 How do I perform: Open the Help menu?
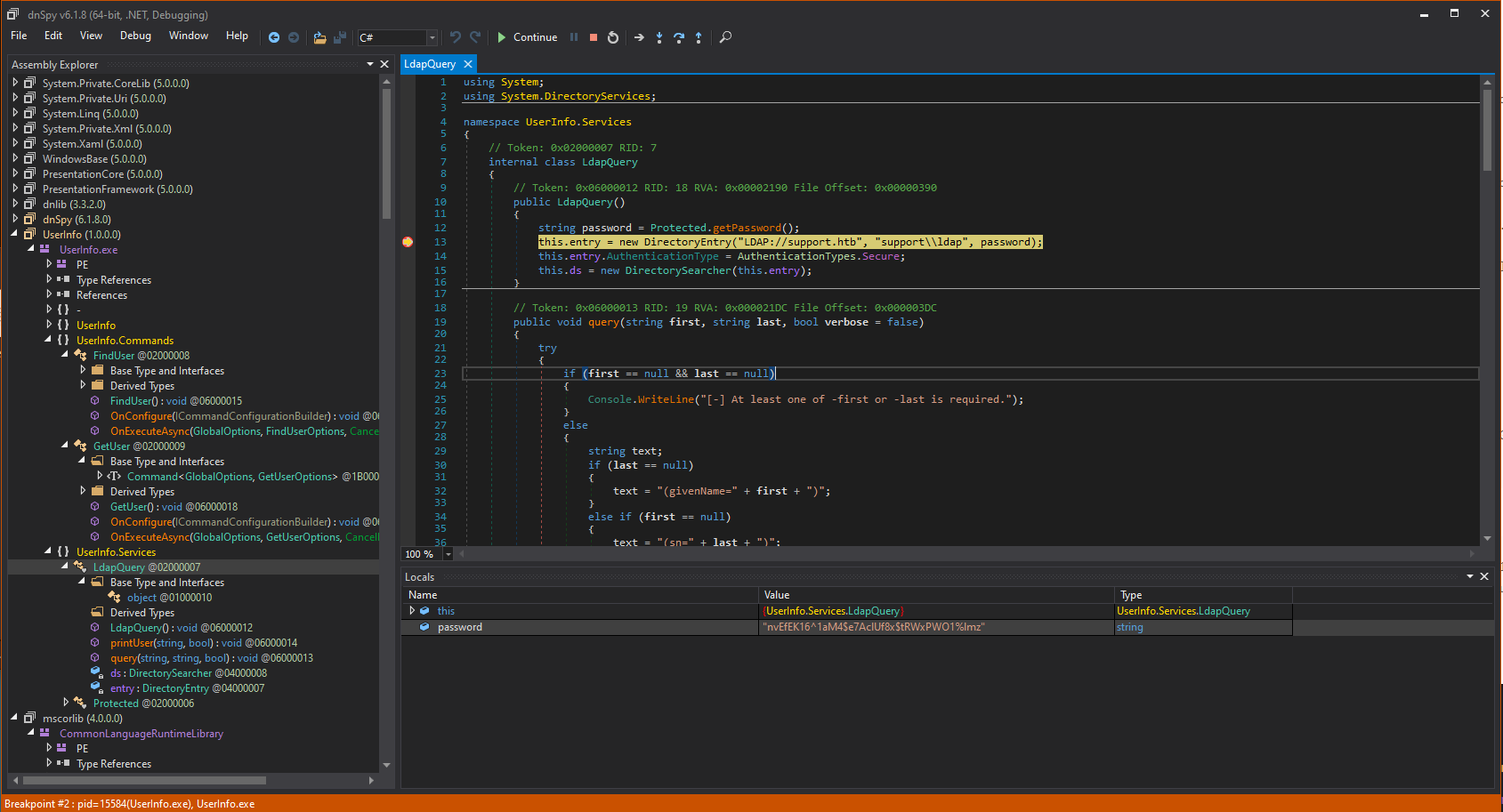pyautogui.click(x=237, y=36)
